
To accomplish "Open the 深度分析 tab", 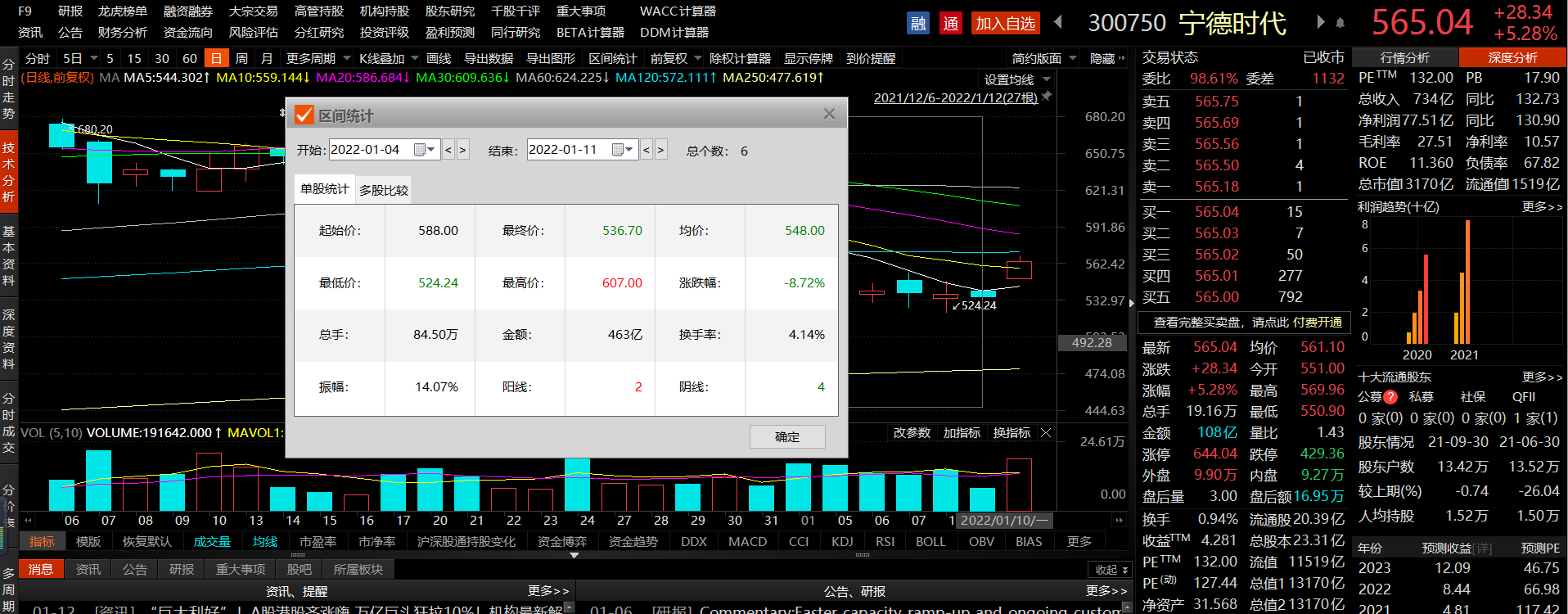I will click(x=1512, y=57).
